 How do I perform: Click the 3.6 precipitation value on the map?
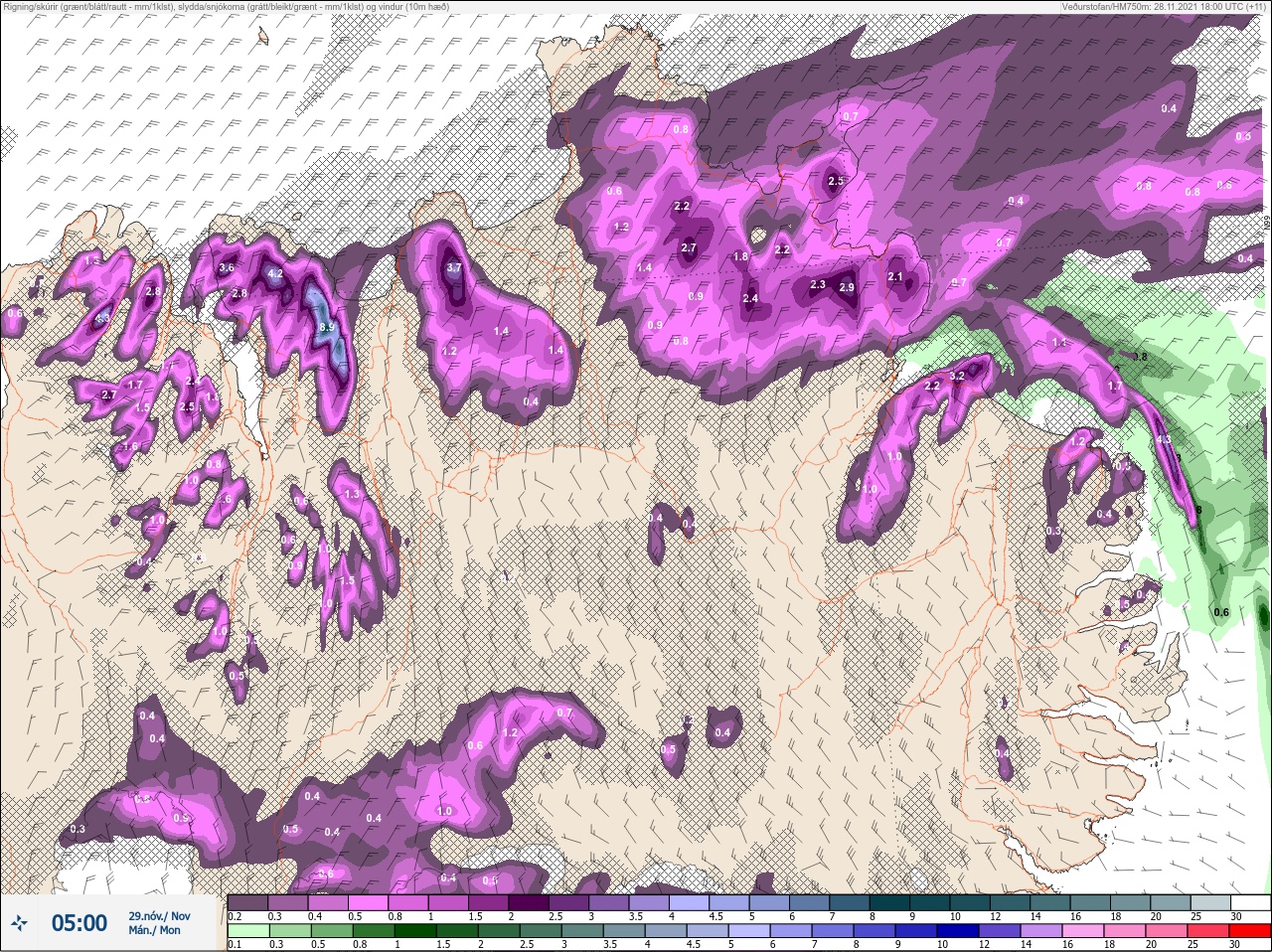[227, 267]
